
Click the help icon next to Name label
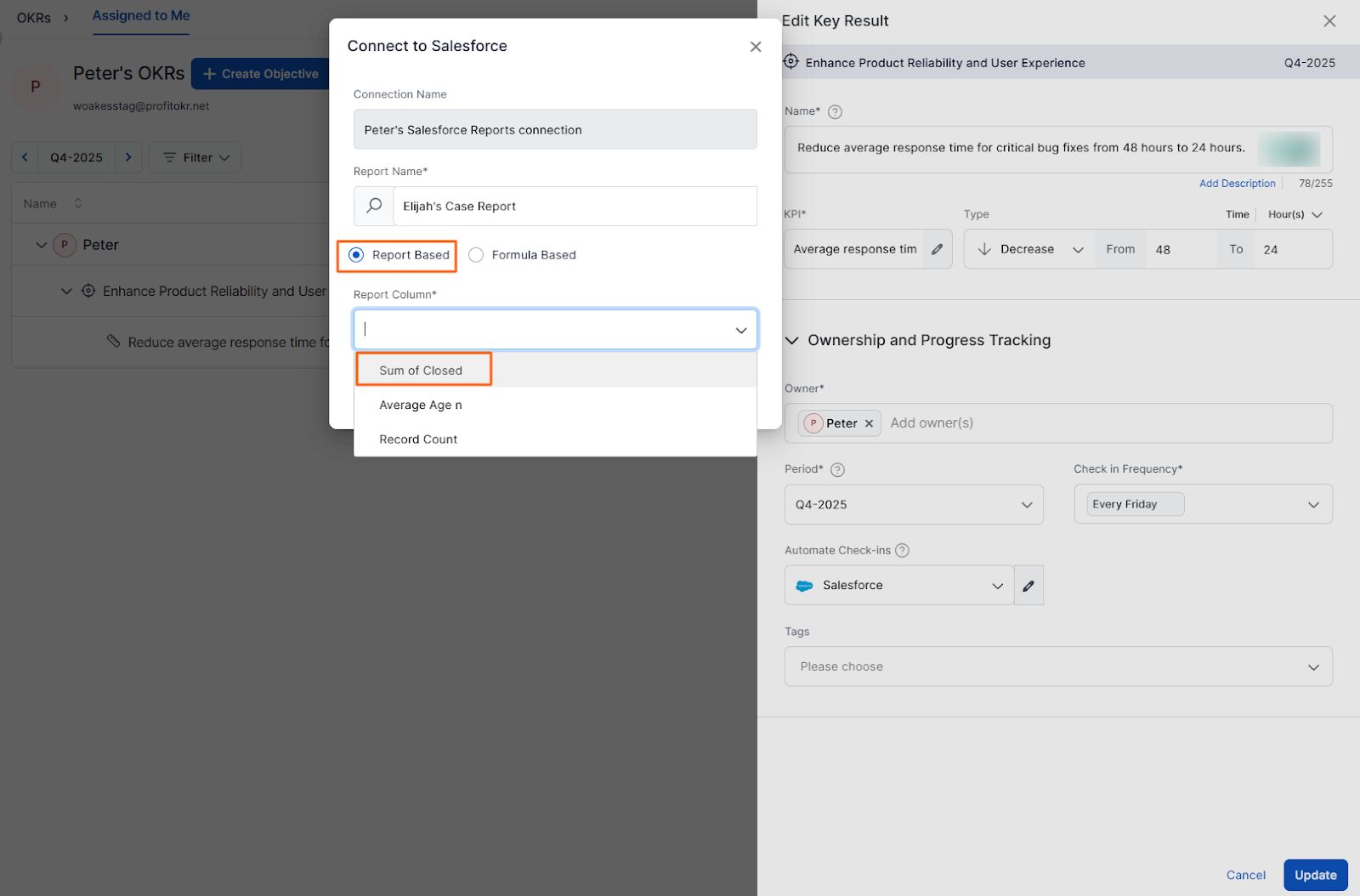coord(835,112)
